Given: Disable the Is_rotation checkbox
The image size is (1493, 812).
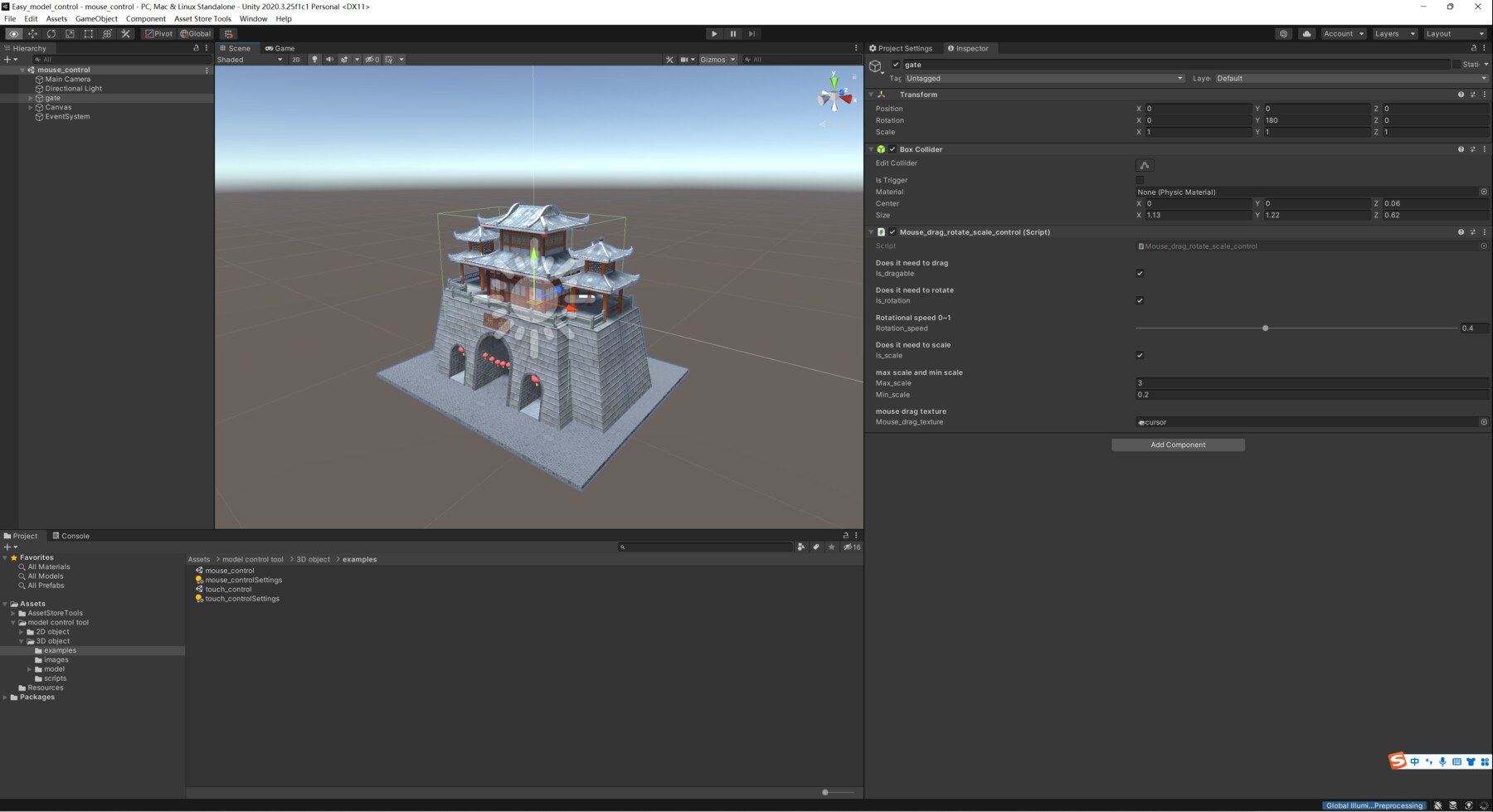Looking at the screenshot, I should click(x=1140, y=300).
